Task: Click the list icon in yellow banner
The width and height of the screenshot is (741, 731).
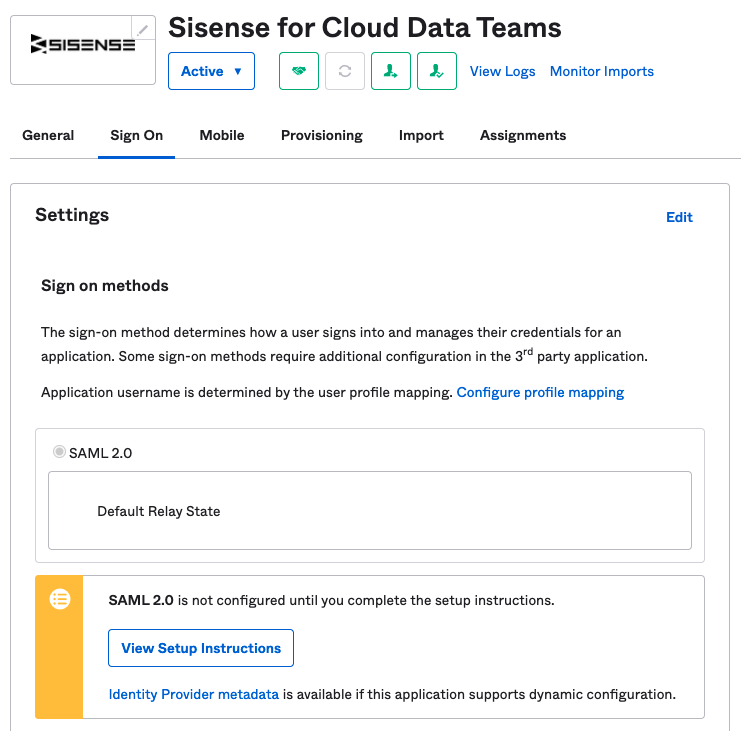Action: (60, 599)
